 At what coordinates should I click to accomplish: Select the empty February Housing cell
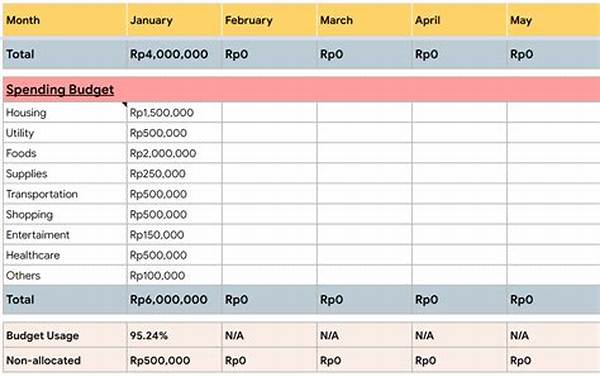tap(269, 113)
